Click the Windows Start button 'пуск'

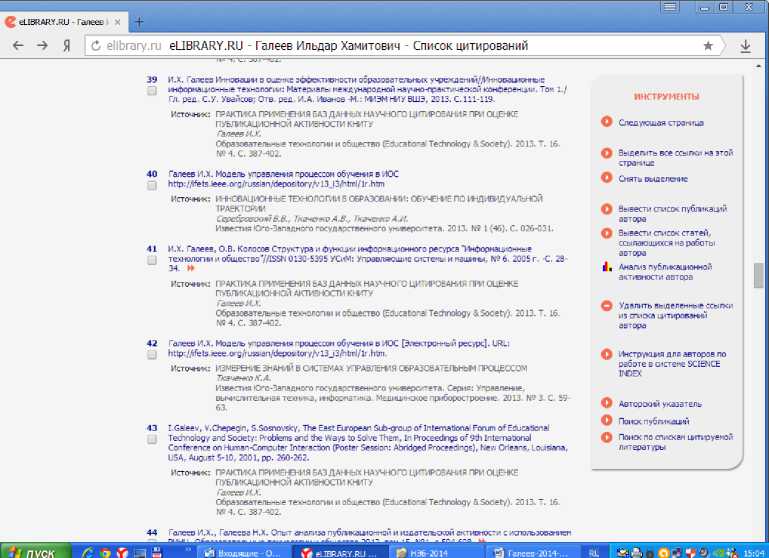(34, 550)
